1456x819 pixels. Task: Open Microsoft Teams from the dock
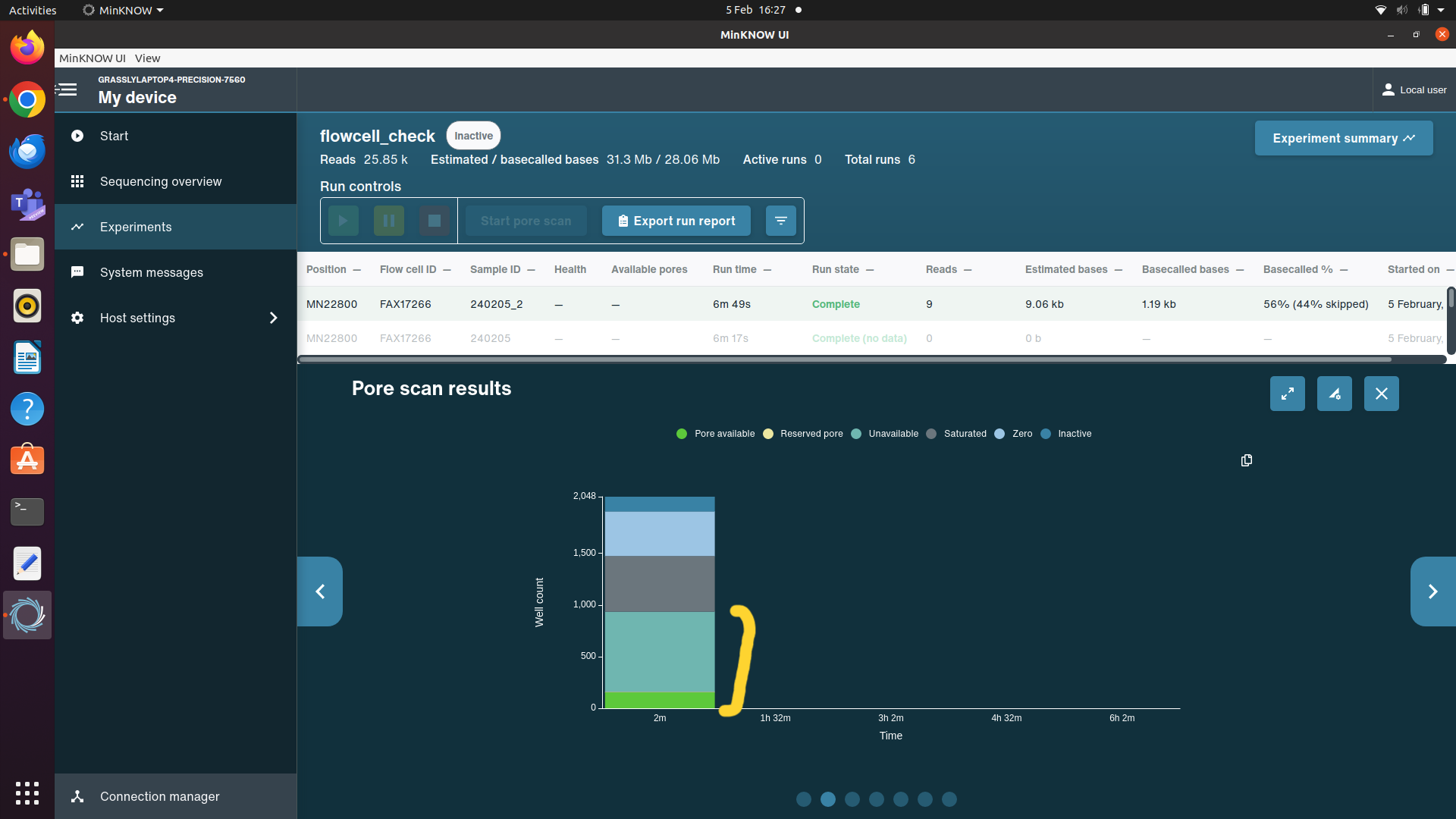click(x=27, y=202)
